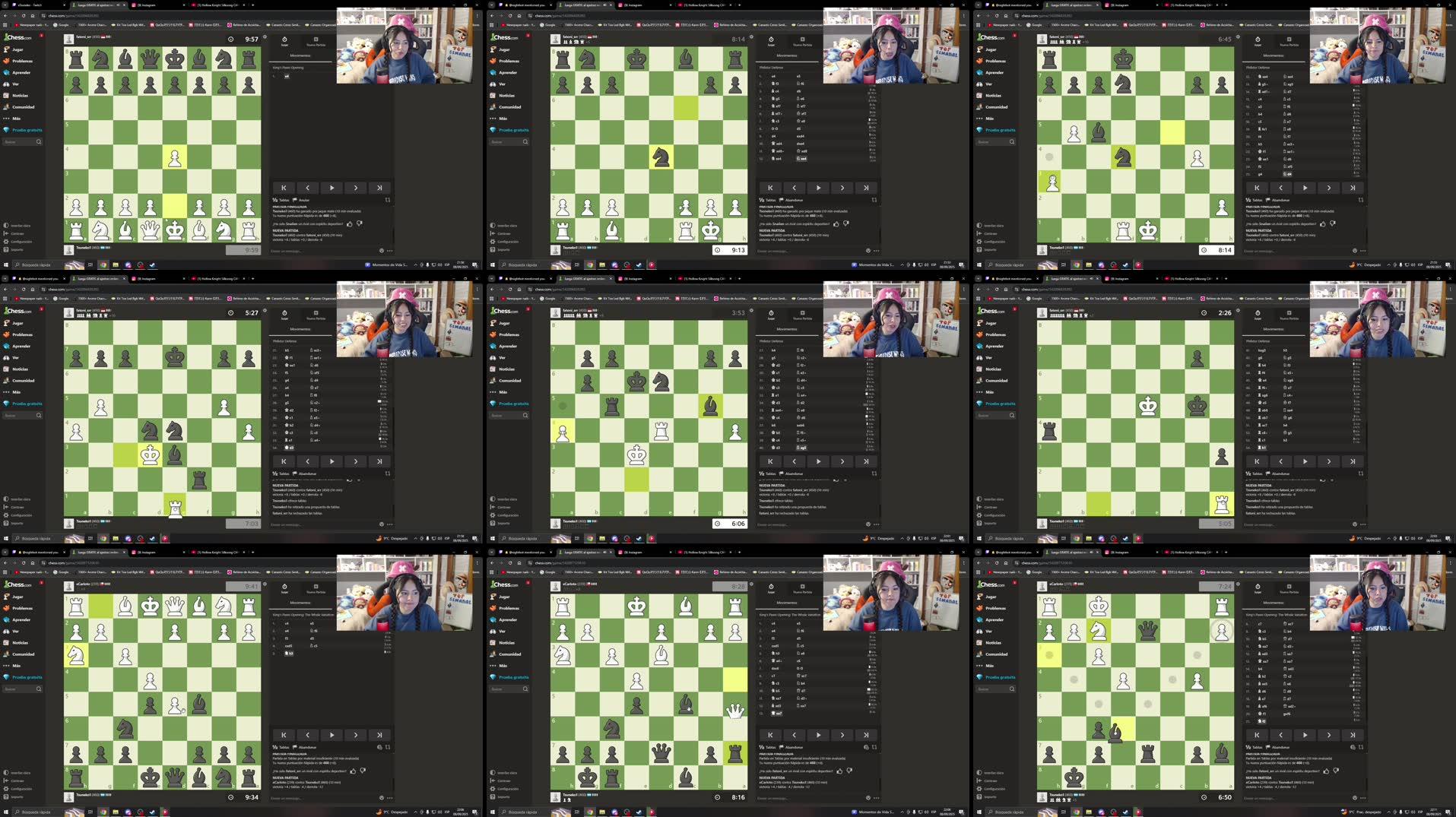The image size is (1456, 817).
Task: Click emoji icon in chat of the 6:06 game
Action: (868, 524)
